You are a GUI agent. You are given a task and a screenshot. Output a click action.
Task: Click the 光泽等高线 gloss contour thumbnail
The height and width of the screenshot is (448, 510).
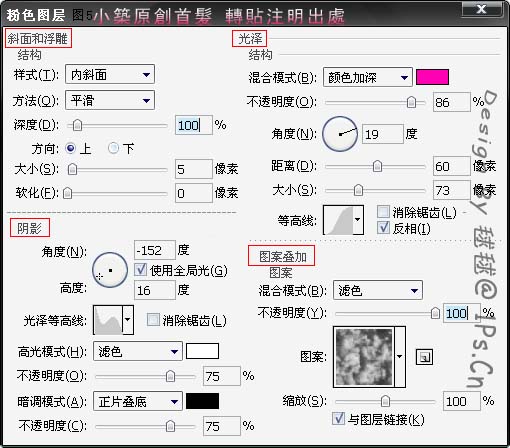108,320
